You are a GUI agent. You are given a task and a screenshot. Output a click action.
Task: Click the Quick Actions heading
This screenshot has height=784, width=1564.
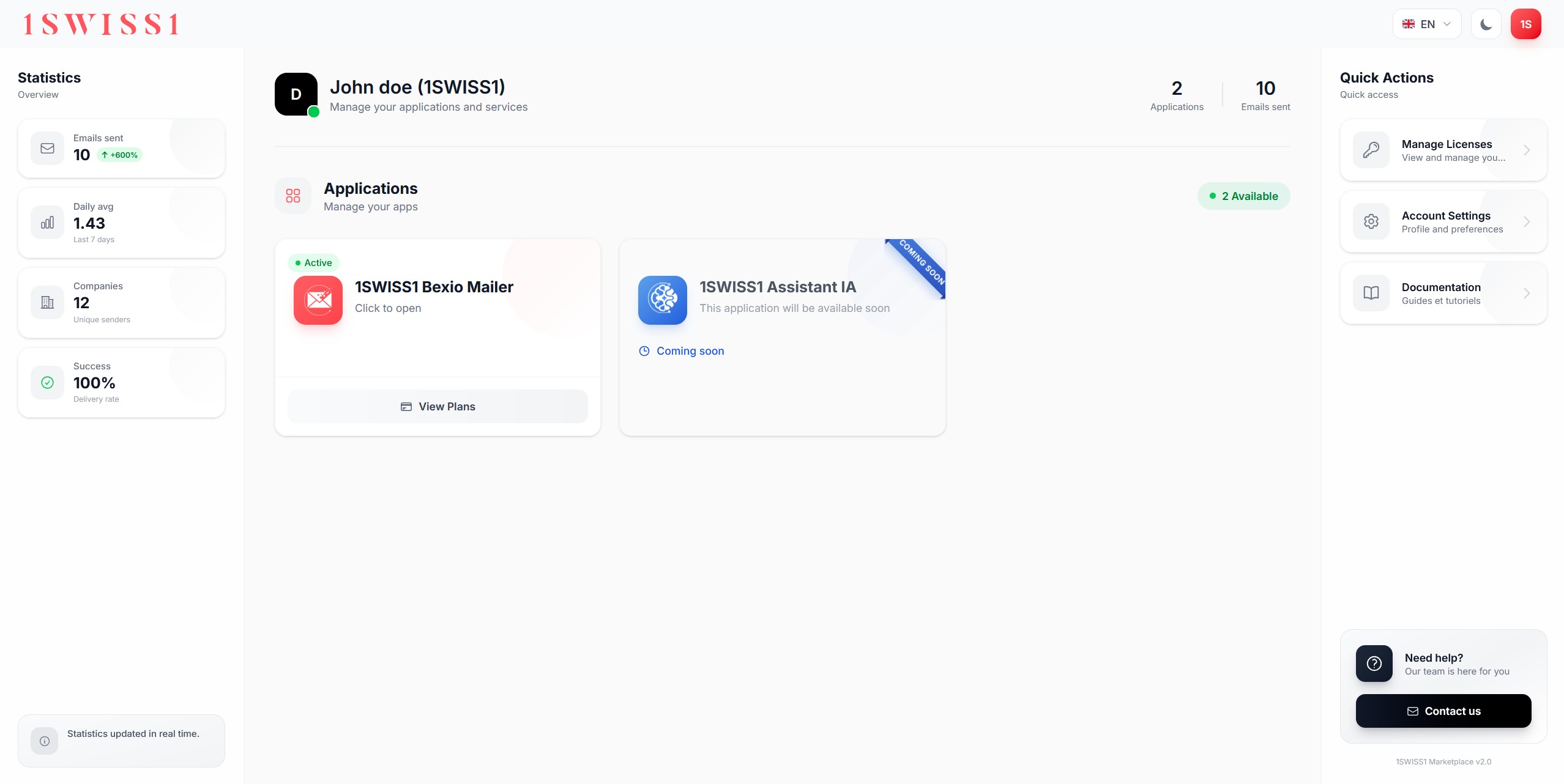1387,78
